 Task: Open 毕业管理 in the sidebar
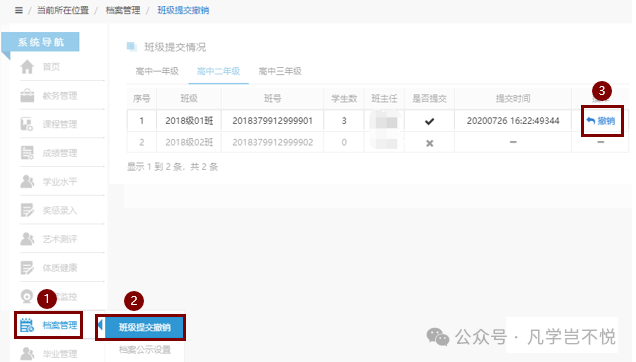(60, 354)
